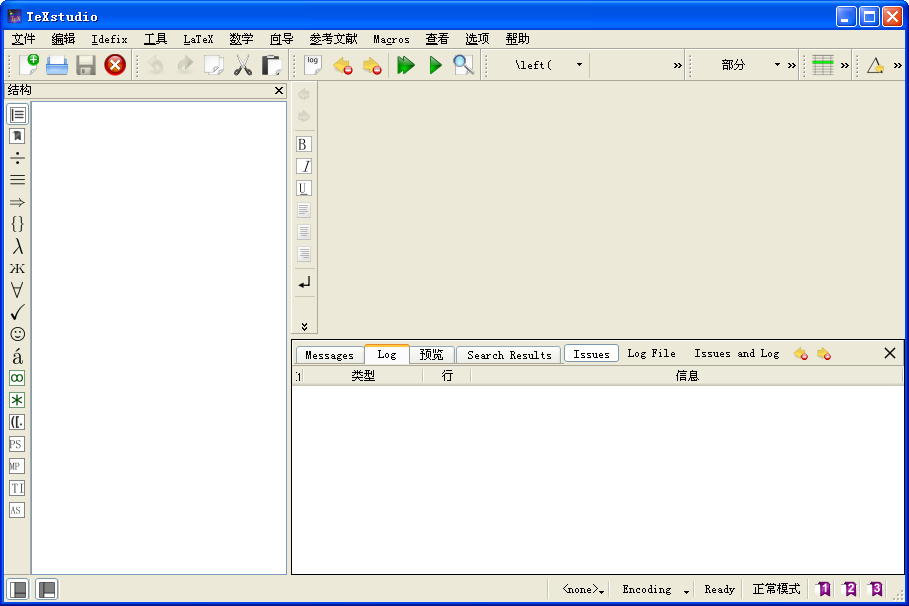
Task: Click the red Close Document icon
Action: click(x=115, y=65)
